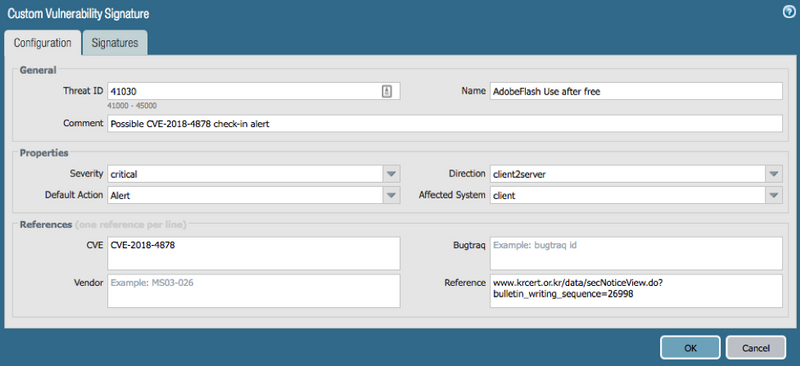
Task: Click the Threat ID field picker icon
Action: (387, 91)
